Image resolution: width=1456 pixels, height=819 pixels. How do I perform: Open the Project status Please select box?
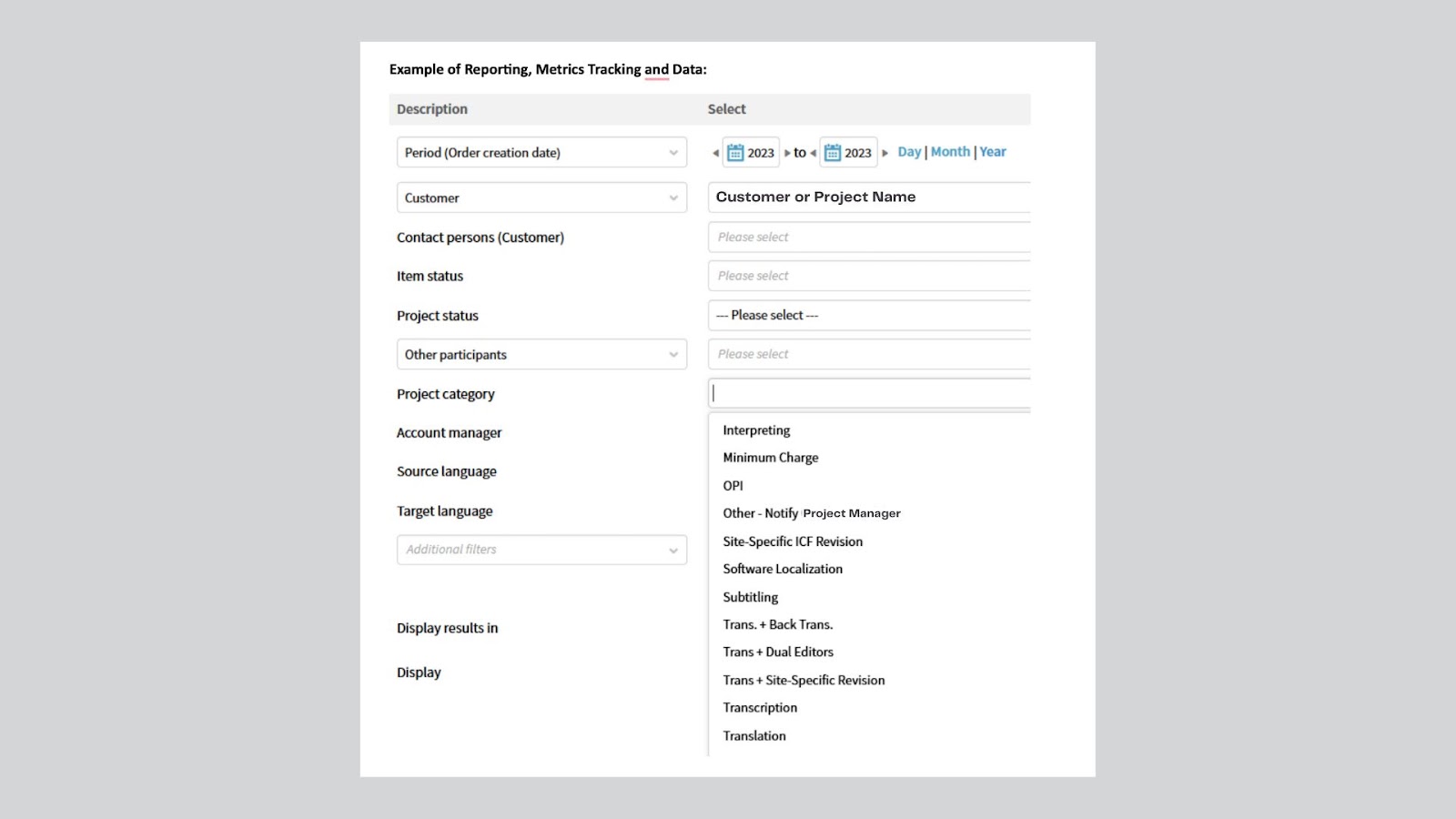click(869, 315)
